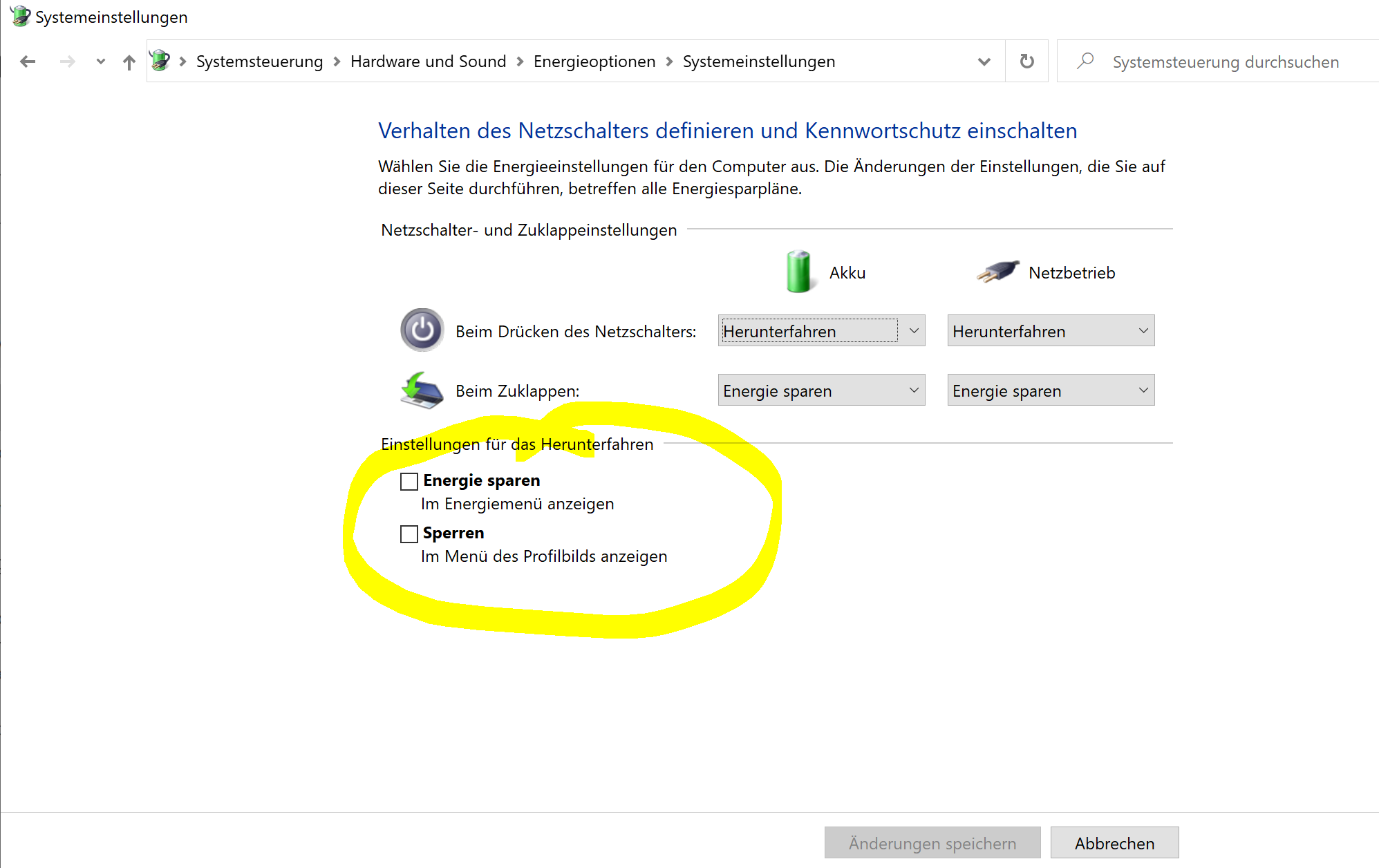
Task: Open Akku lid close action dropdown
Action: click(821, 390)
